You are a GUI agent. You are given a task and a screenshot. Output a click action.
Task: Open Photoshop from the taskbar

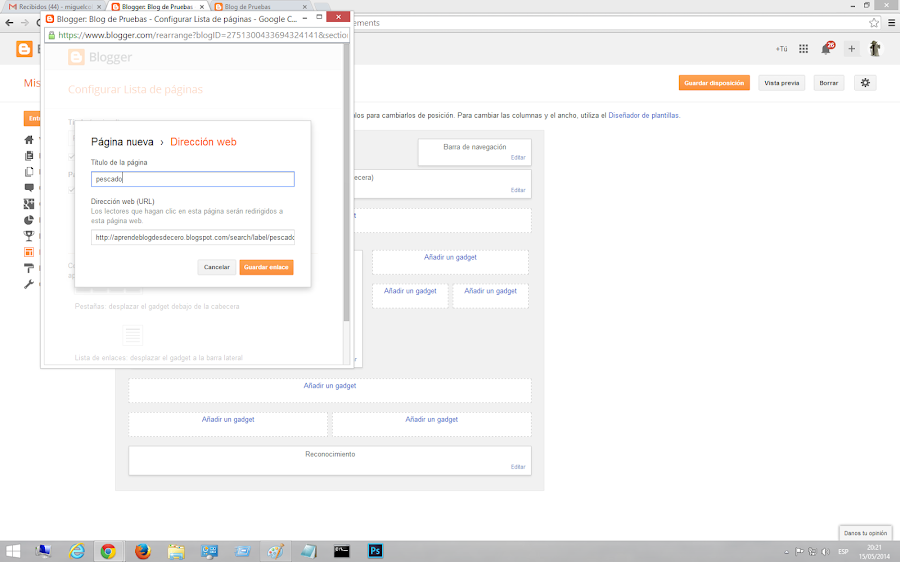pyautogui.click(x=375, y=551)
